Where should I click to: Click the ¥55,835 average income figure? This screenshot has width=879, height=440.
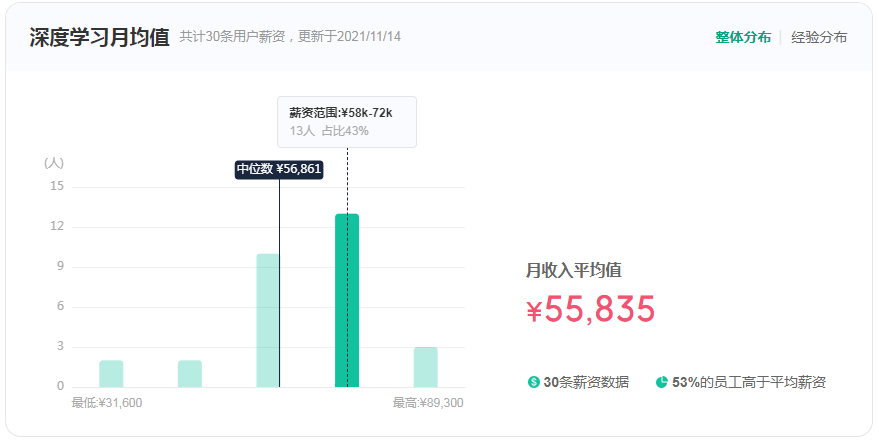tap(591, 309)
